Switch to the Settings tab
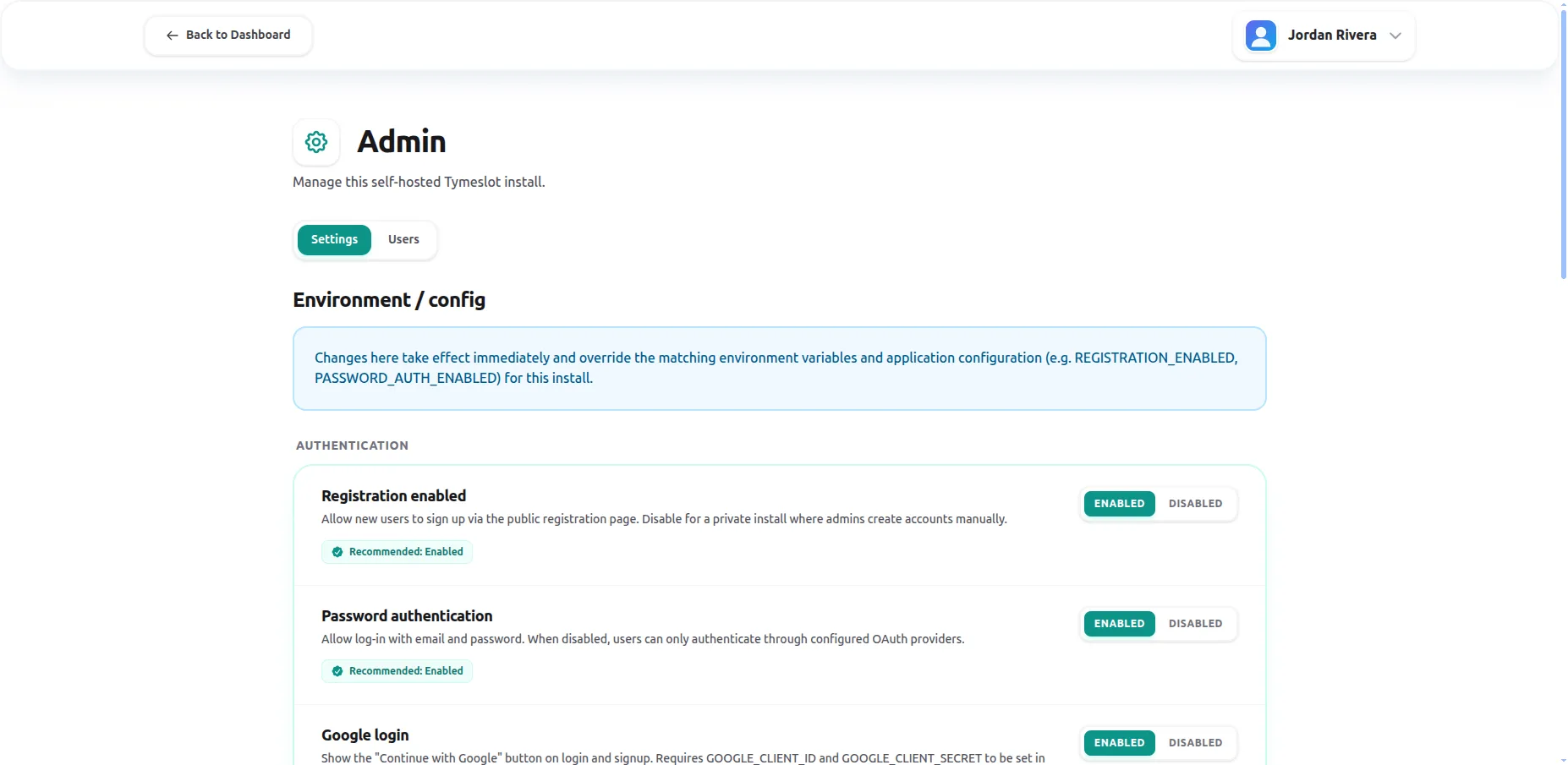1568x765 pixels. point(334,240)
